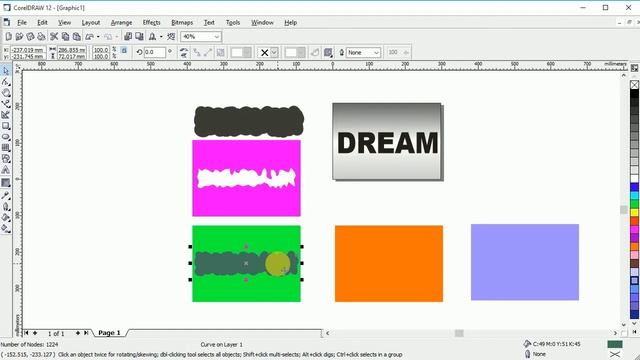Open the Undo history dropdown arrow

click(98, 37)
